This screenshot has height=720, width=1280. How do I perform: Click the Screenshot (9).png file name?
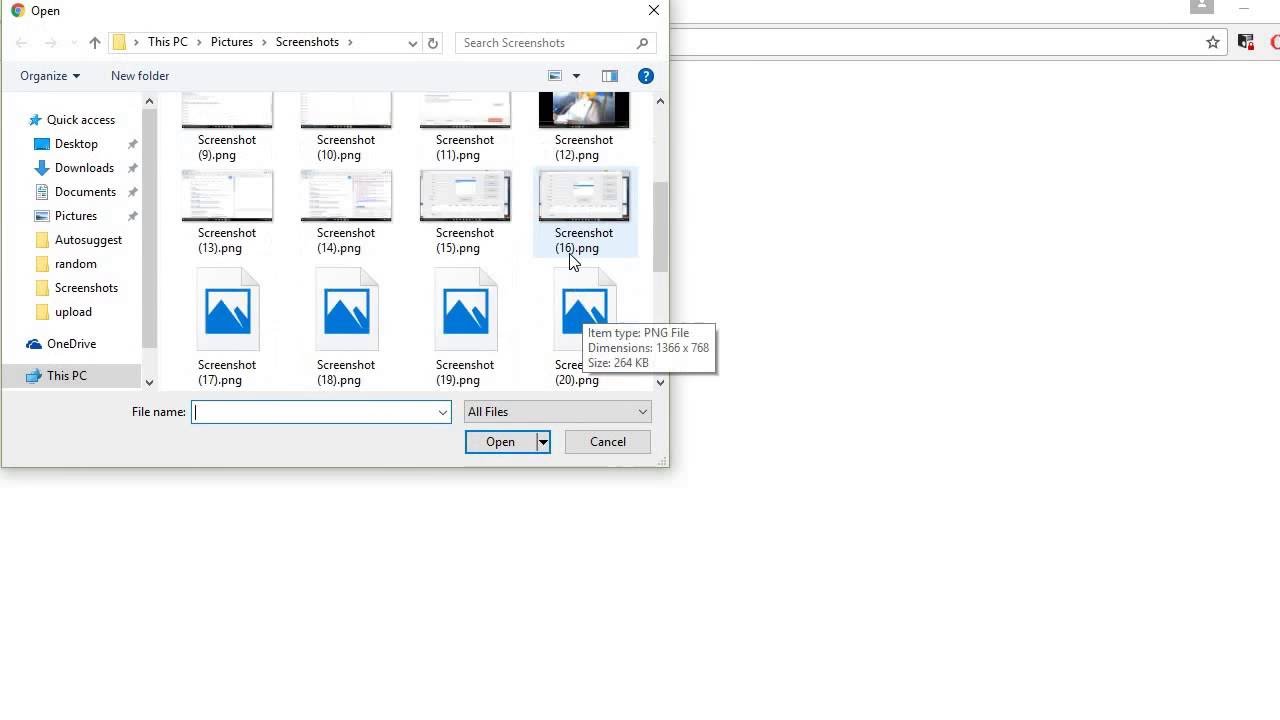point(227,147)
